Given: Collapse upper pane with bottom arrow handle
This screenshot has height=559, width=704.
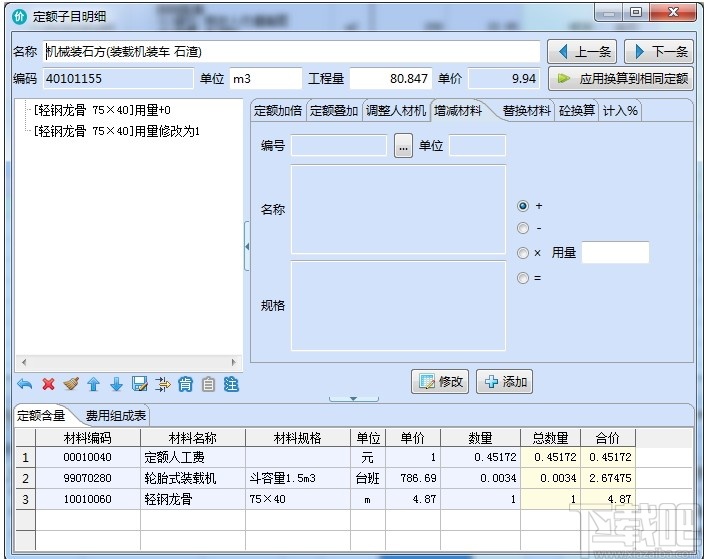Looking at the screenshot, I should (x=353, y=399).
